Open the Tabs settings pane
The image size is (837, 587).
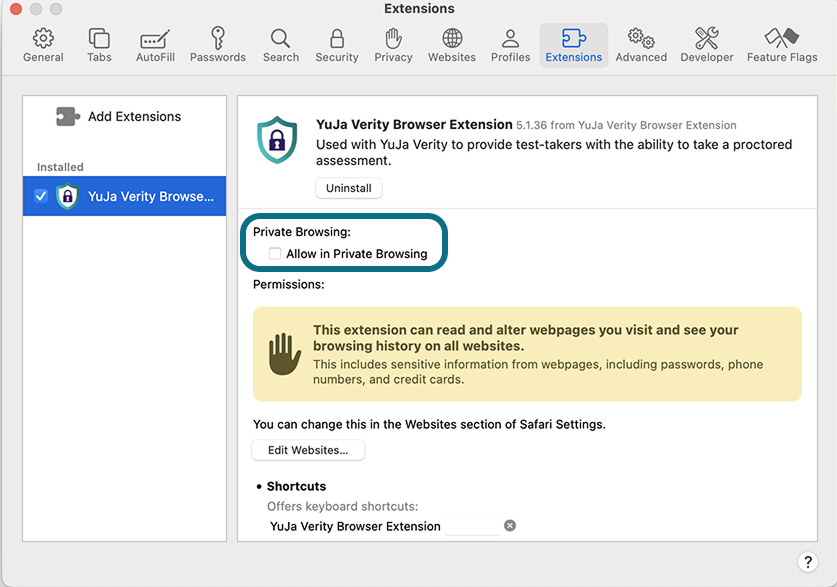click(99, 45)
